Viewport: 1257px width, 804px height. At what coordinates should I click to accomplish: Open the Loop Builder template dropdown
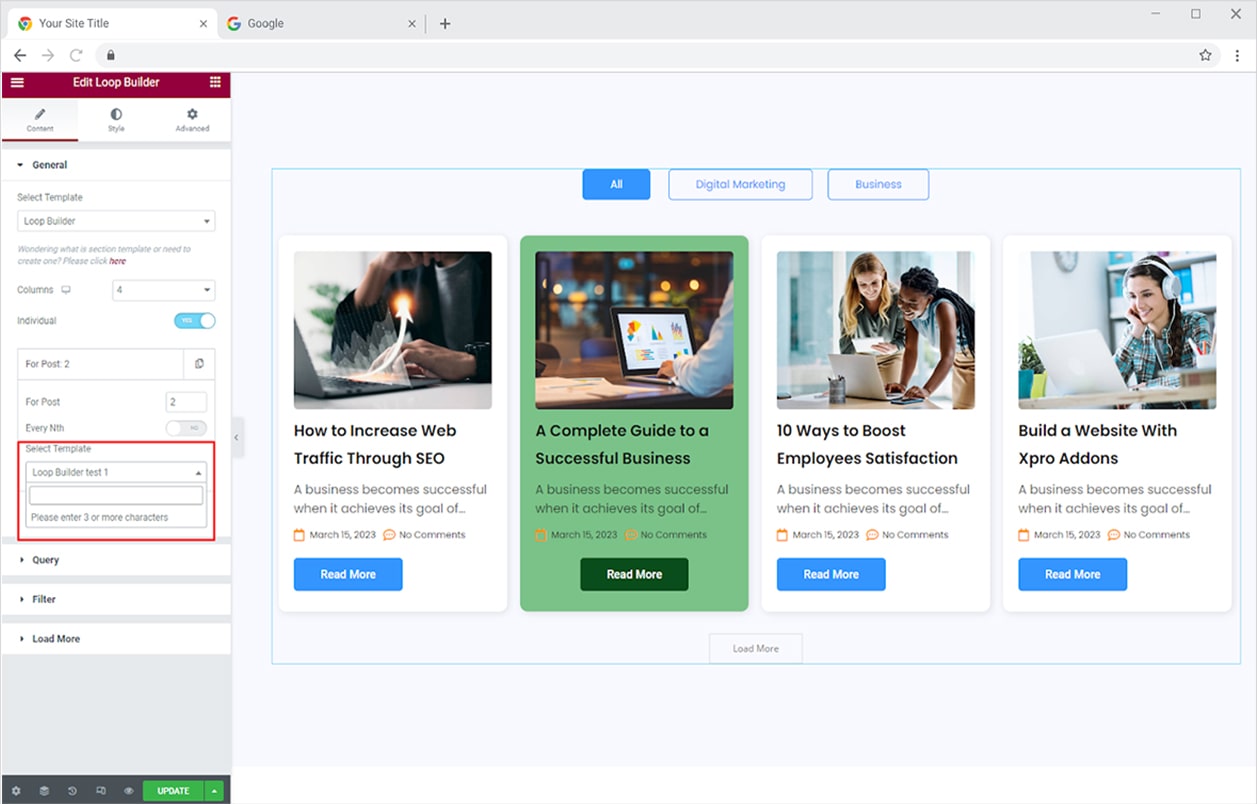coord(116,221)
